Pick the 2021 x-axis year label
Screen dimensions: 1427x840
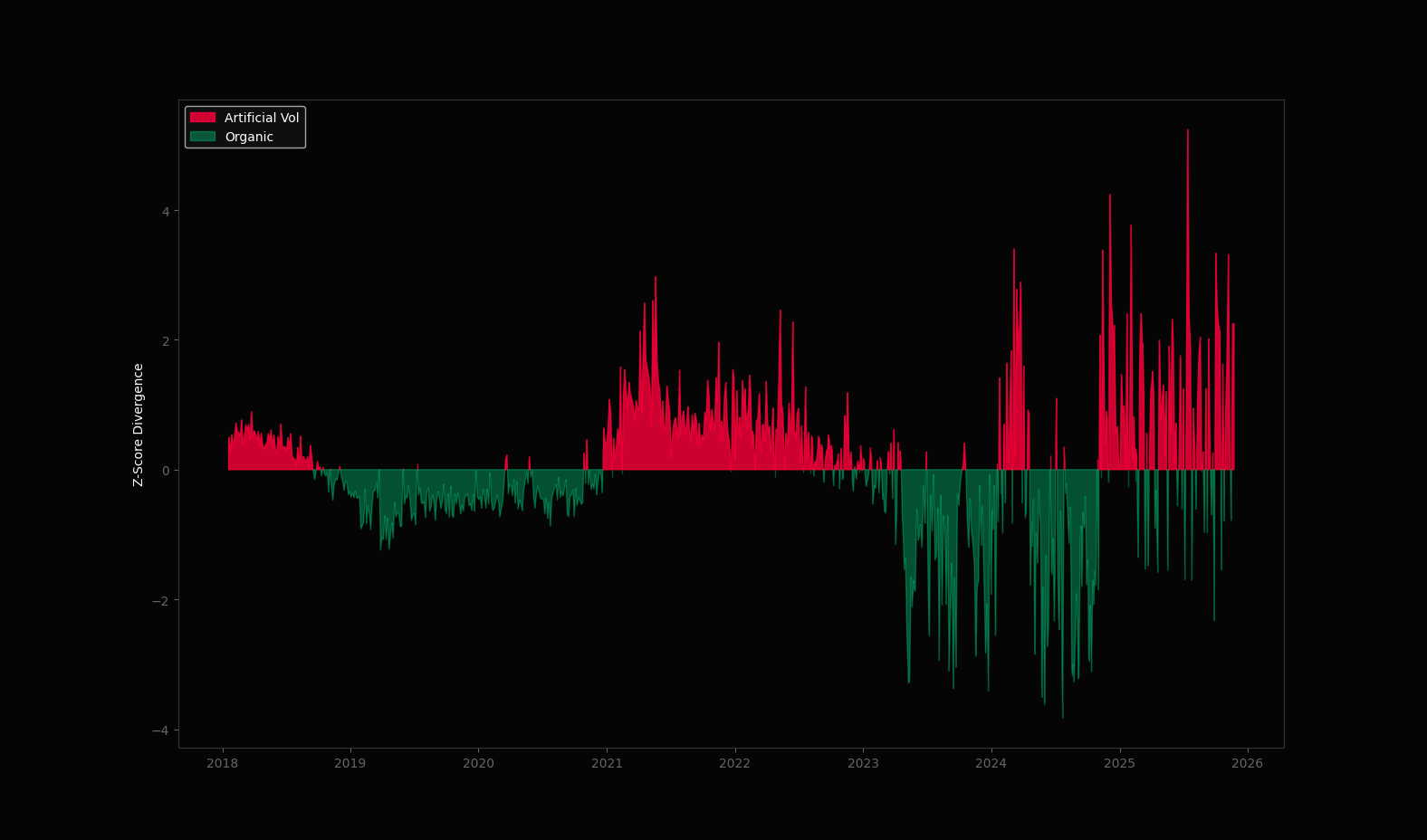point(607,763)
